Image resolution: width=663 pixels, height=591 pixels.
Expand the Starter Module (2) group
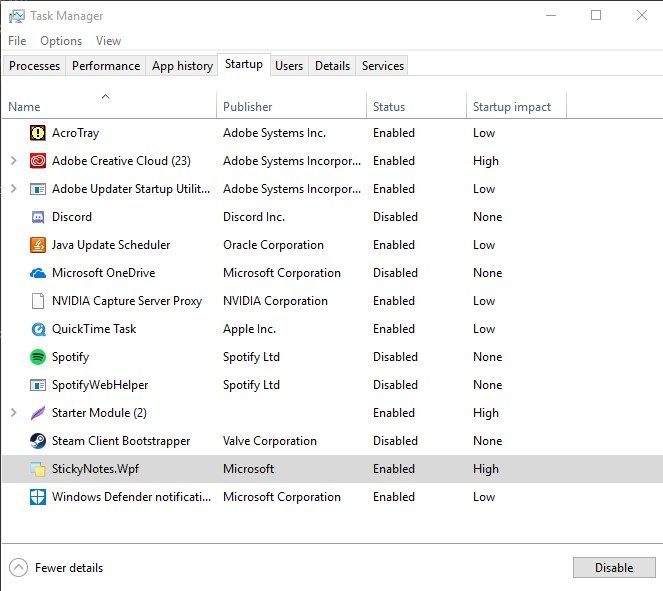(x=14, y=413)
